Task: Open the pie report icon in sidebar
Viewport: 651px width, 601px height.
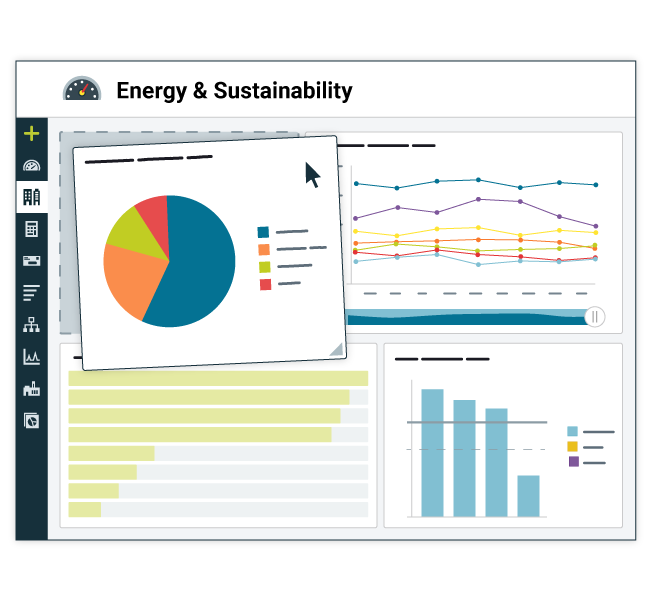Action: pyautogui.click(x=32, y=421)
